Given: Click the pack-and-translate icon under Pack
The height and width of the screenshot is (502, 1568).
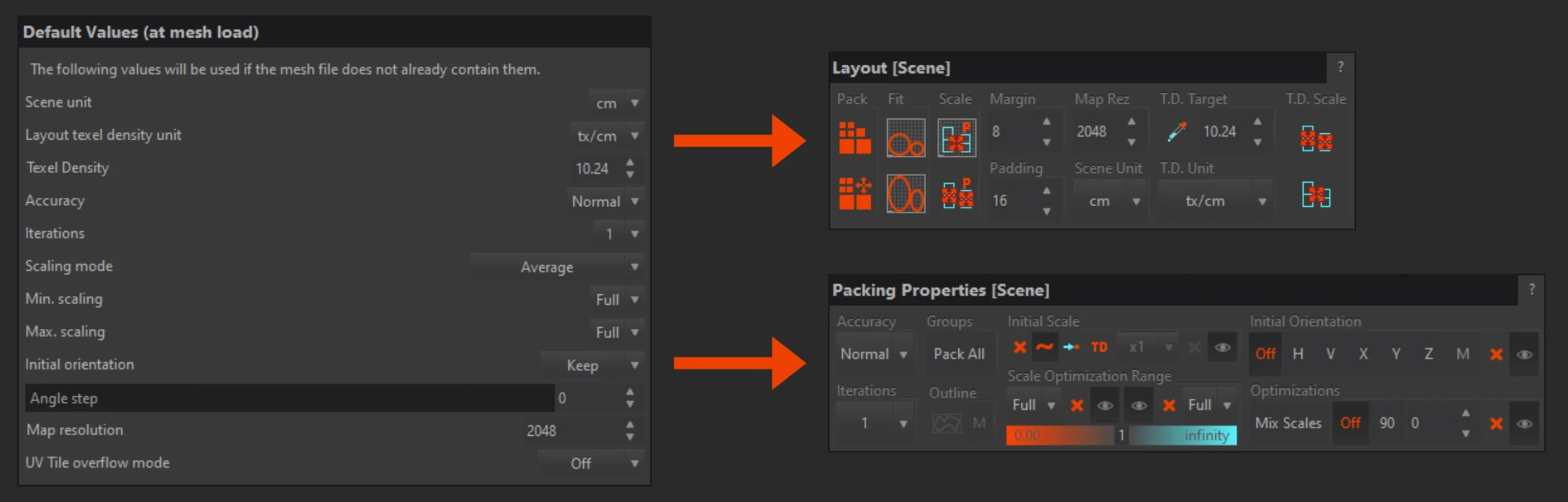Looking at the screenshot, I should click(854, 194).
